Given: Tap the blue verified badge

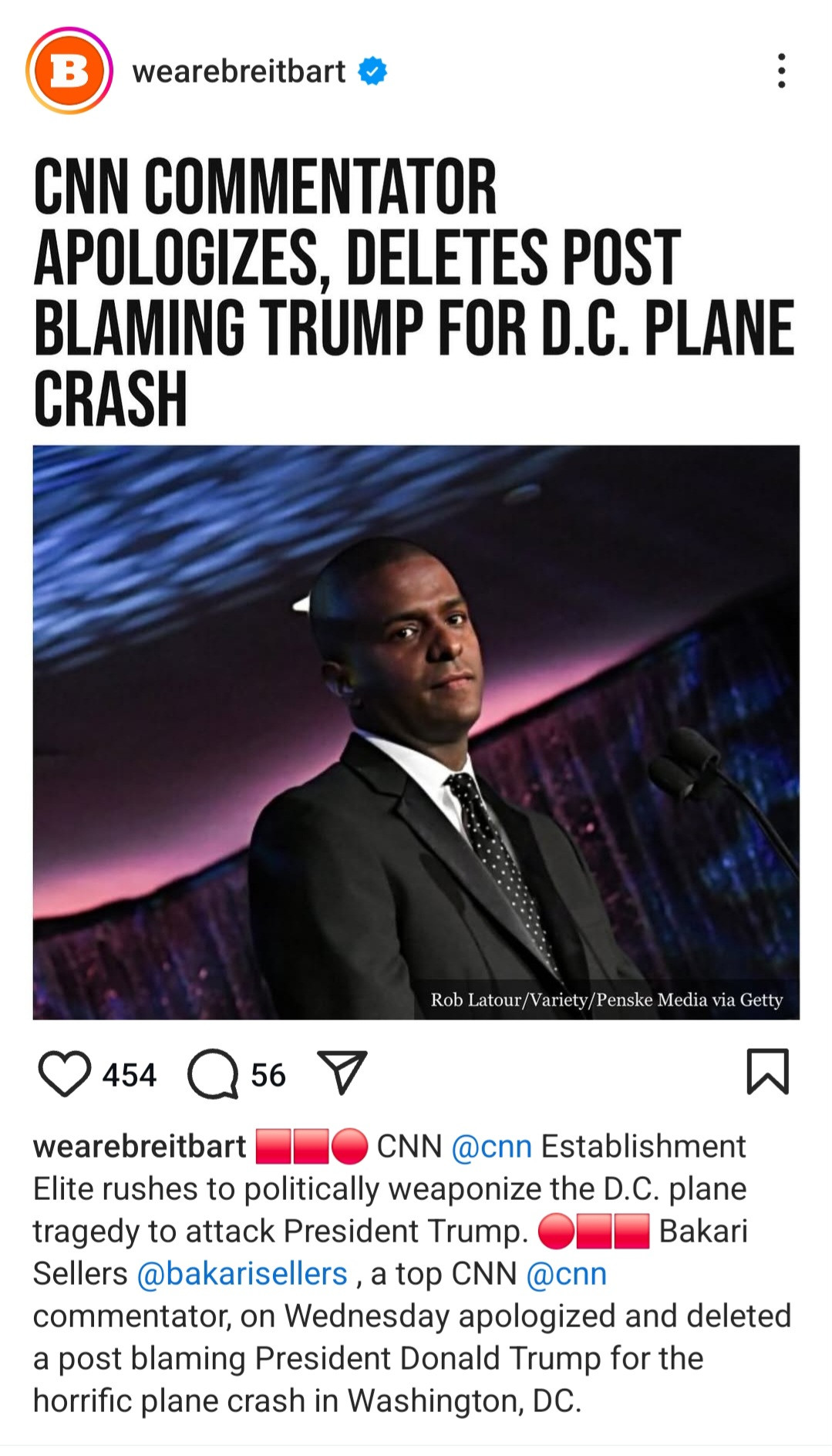Looking at the screenshot, I should (372, 71).
